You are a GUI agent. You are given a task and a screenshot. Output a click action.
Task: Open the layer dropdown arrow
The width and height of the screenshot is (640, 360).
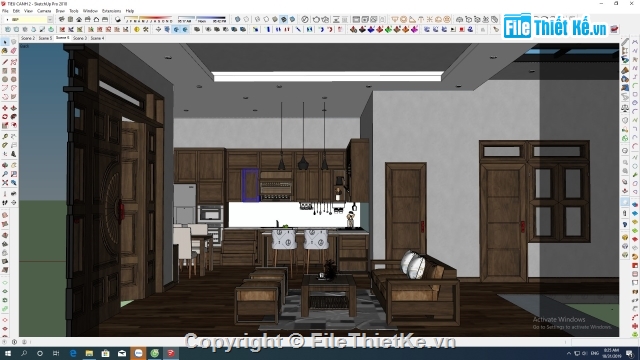(x=50, y=19)
